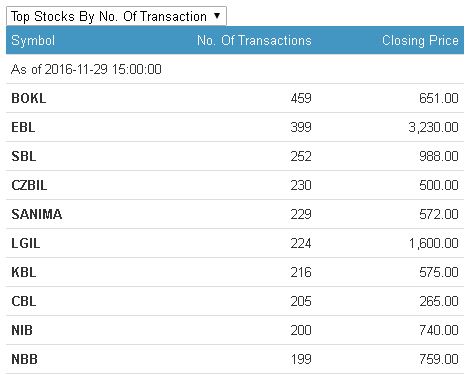Select EBL closing price 3,230.00
Image resolution: width=467 pixels, height=375 pixels.
click(x=434, y=127)
